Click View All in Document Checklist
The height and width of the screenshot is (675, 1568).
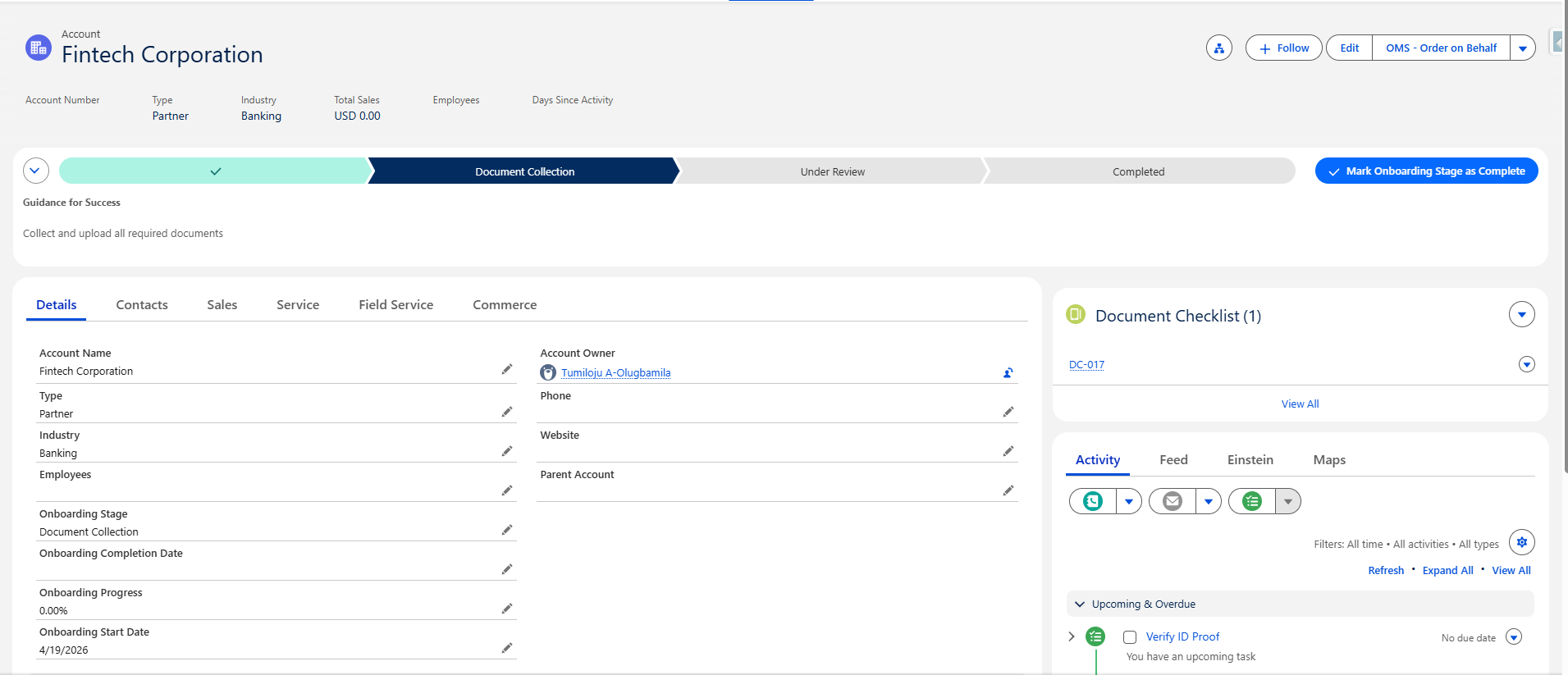pyautogui.click(x=1301, y=404)
